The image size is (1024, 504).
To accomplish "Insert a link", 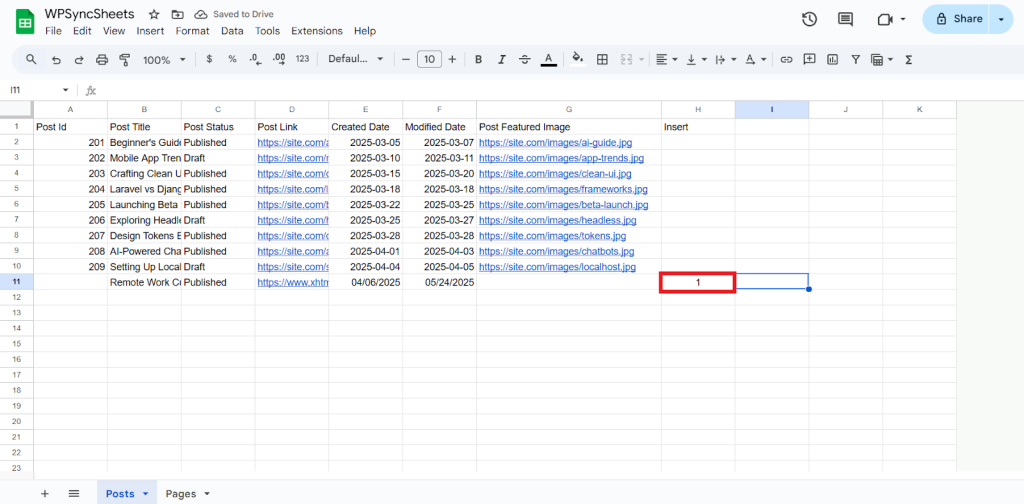I will (x=786, y=59).
